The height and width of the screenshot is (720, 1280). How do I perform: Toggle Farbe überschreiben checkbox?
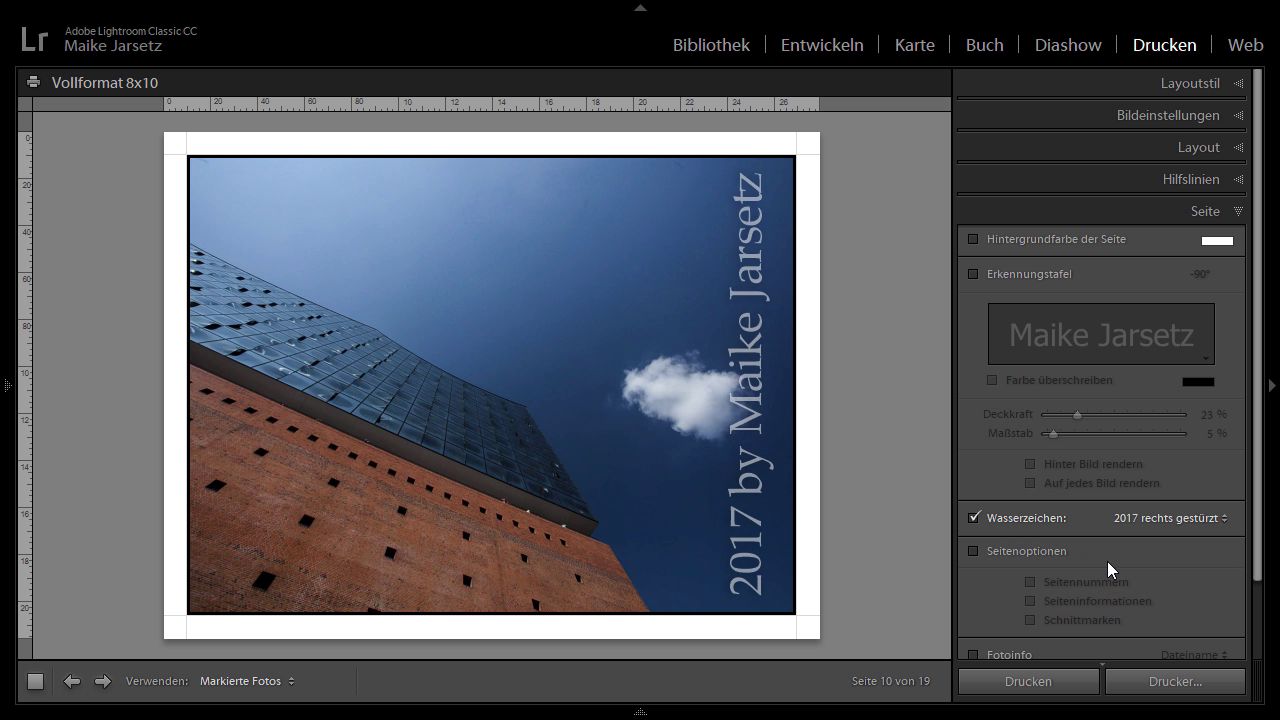(x=992, y=380)
